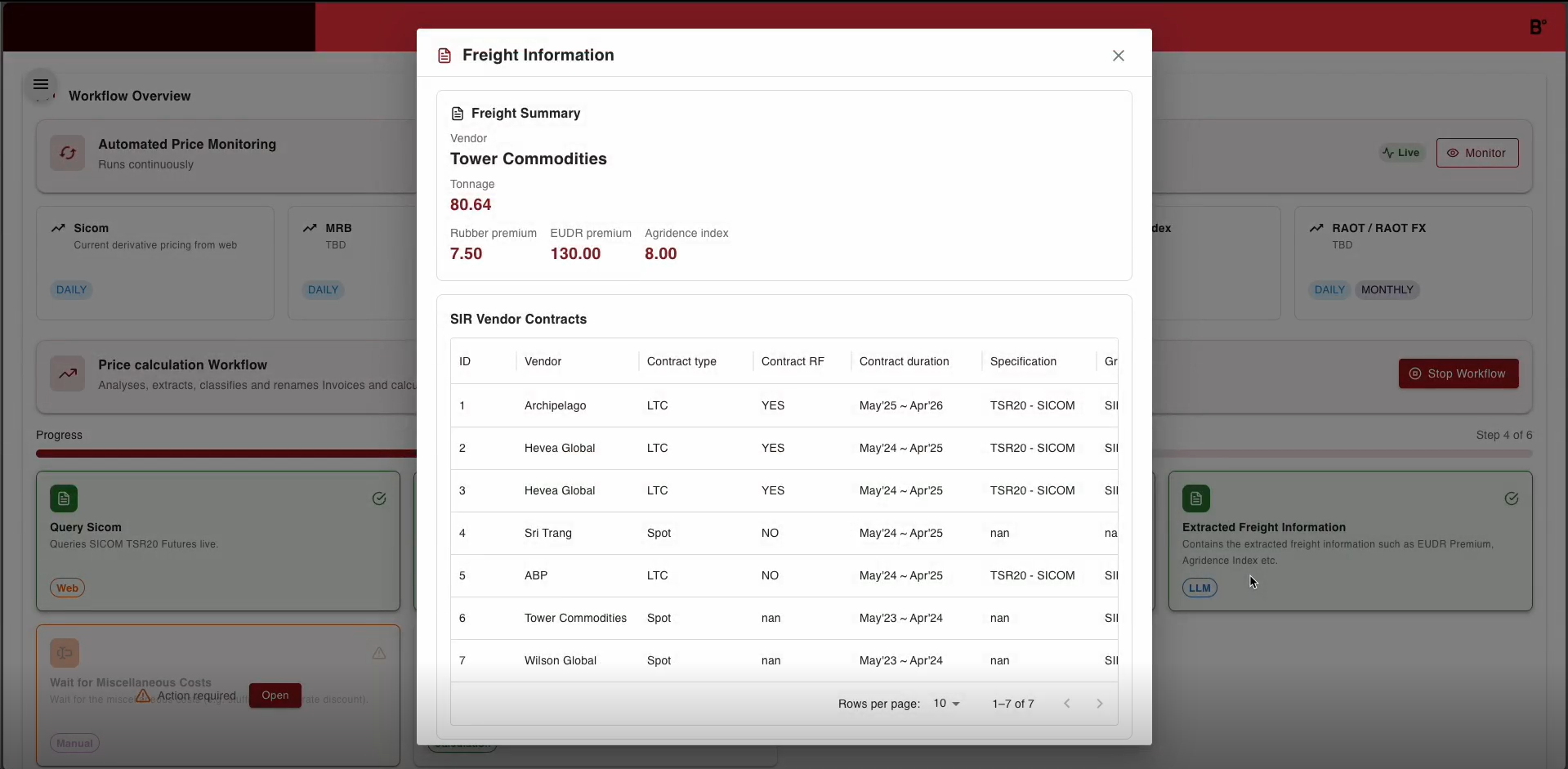Open the rows per page dropdown
1568x769 pixels.
(x=946, y=704)
